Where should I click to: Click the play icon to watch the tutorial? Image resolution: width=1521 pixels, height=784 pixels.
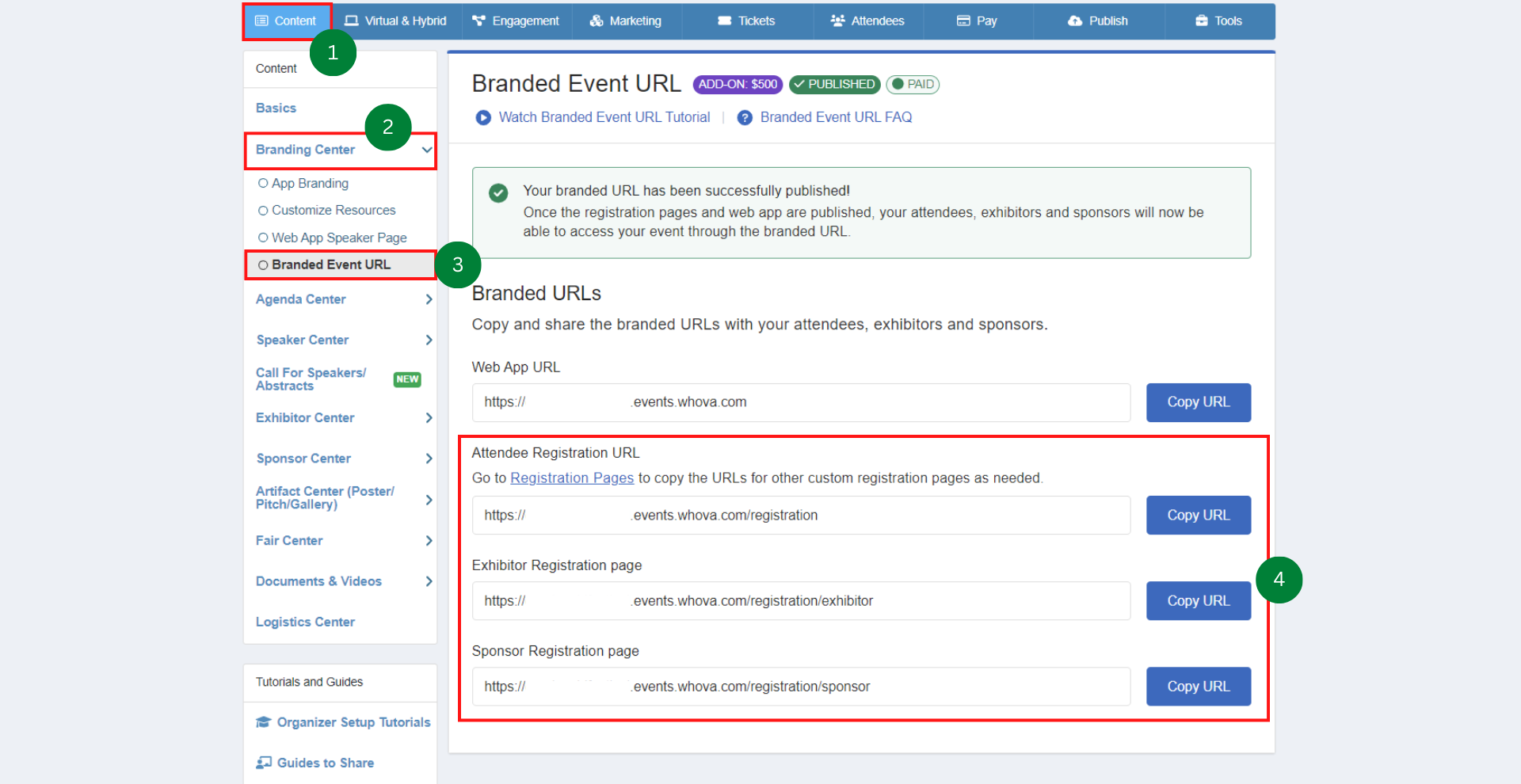click(482, 116)
